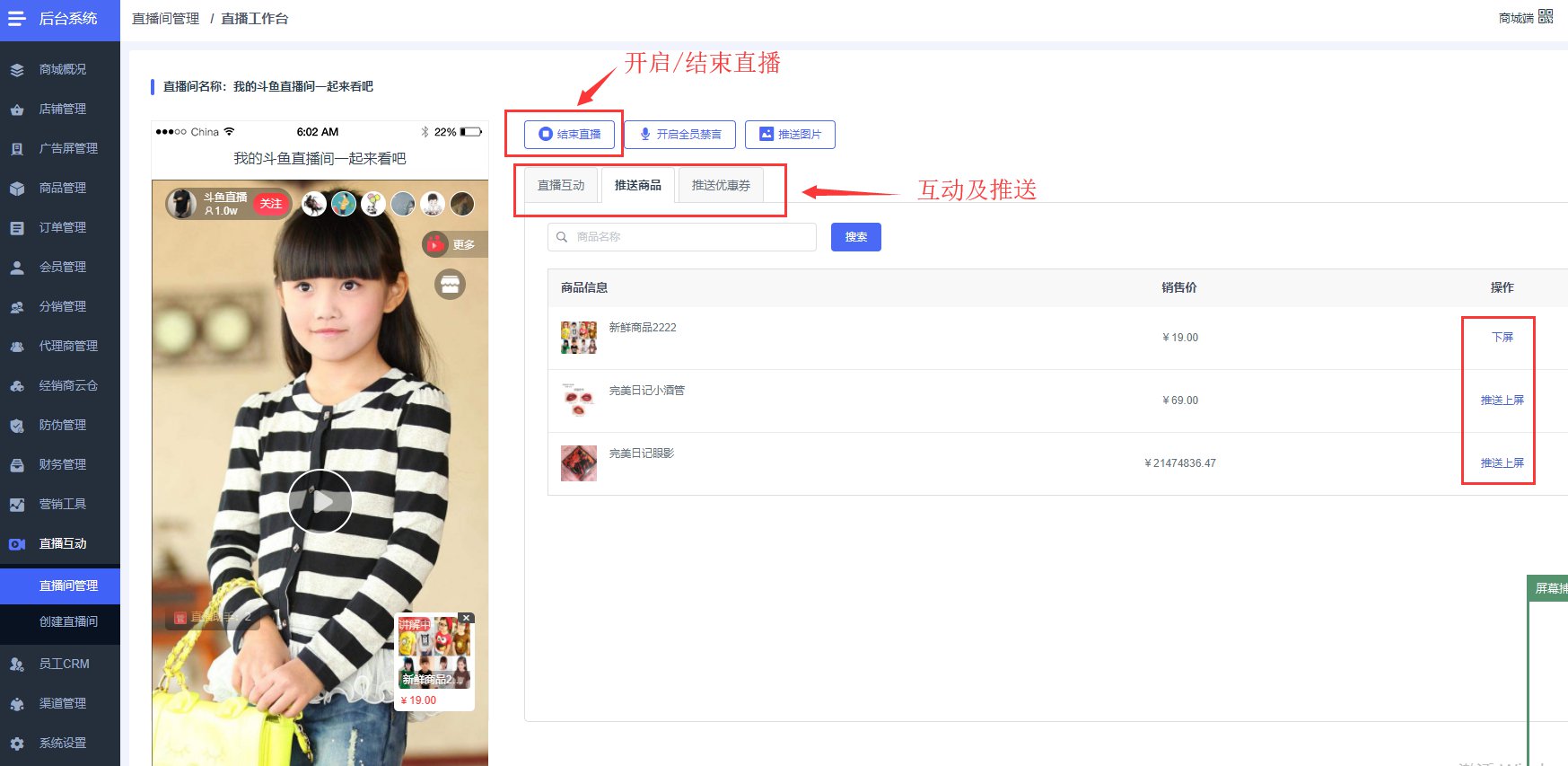Click 开启全员禁言 button
1568x766 pixels.
pyautogui.click(x=680, y=134)
